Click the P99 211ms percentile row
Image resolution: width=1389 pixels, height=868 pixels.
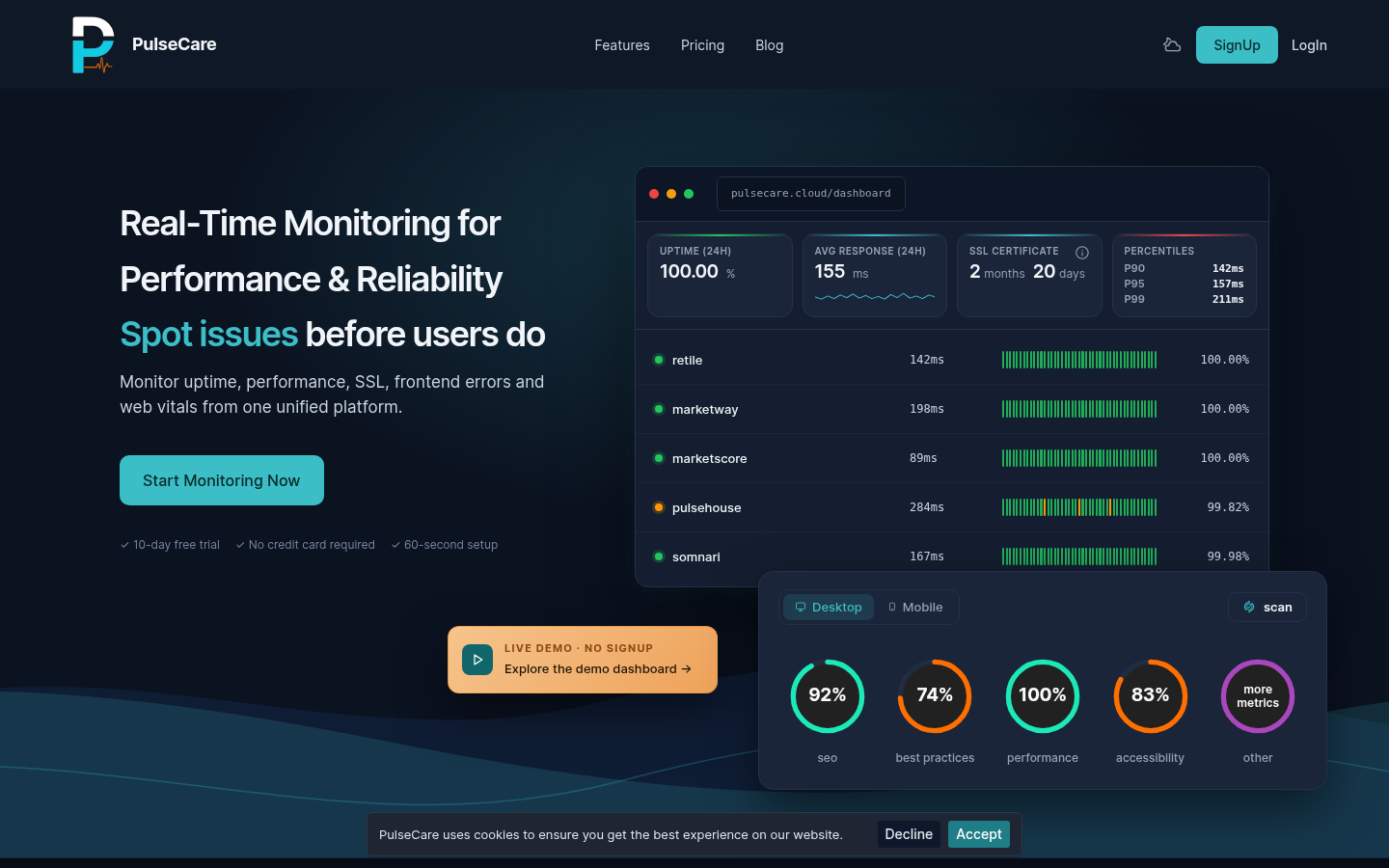tap(1185, 299)
